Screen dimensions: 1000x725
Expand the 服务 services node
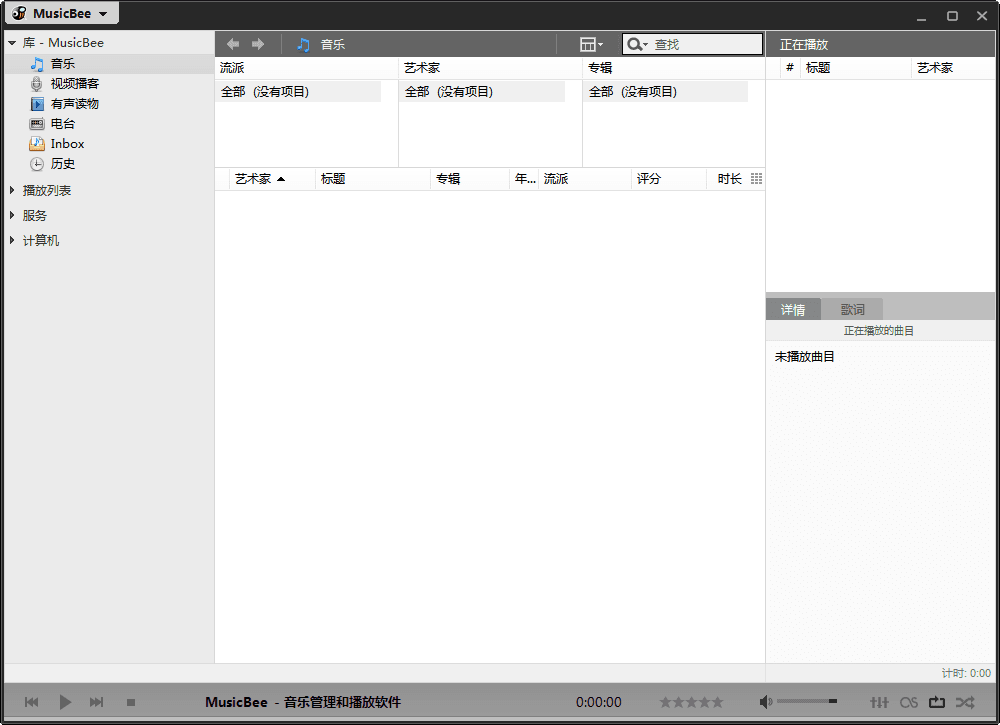(11, 216)
